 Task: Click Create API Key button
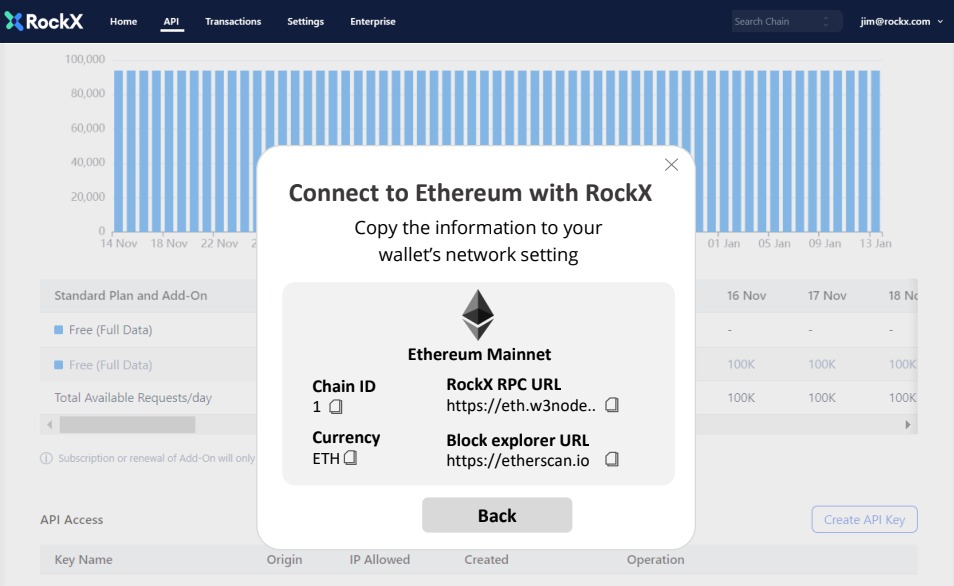tap(864, 520)
